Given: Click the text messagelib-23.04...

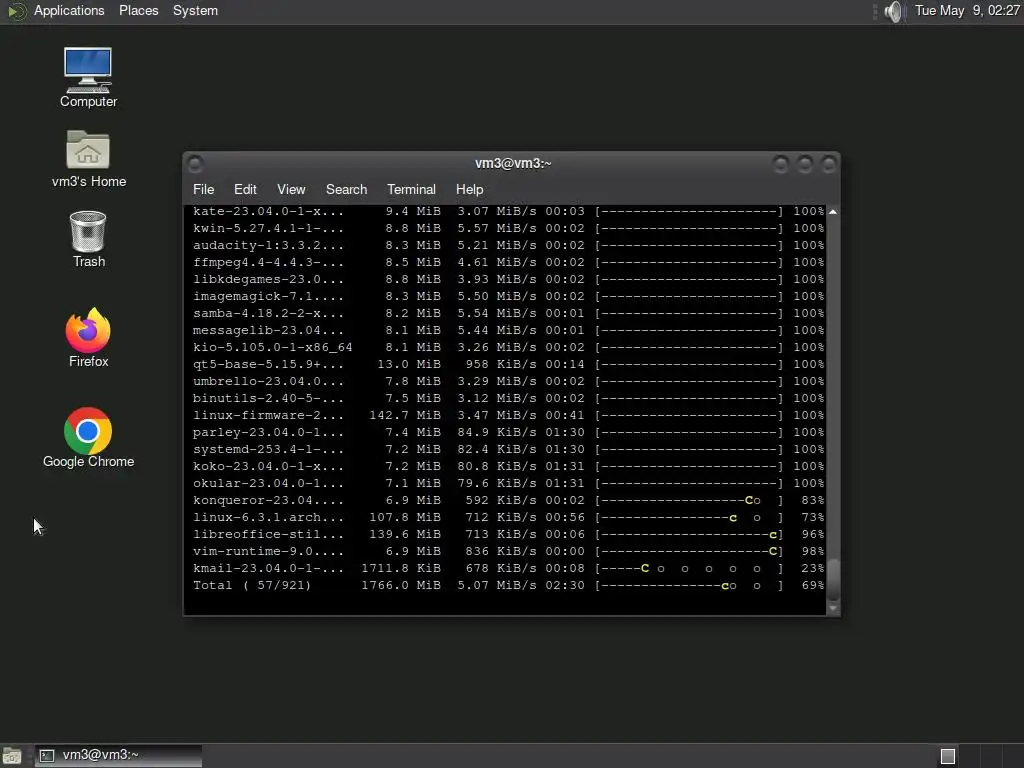Looking at the screenshot, I should coord(268,330).
